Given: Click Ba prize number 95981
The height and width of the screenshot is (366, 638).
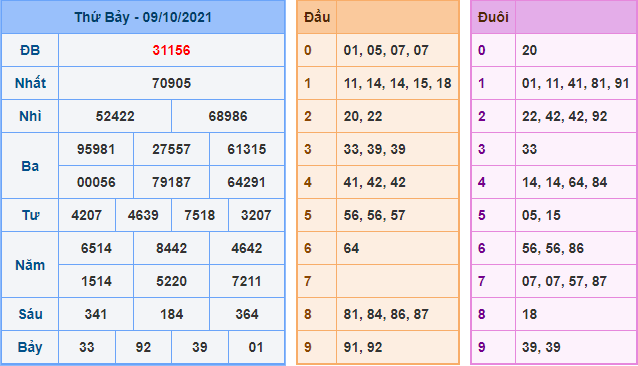Looking at the screenshot, I should (96, 149).
